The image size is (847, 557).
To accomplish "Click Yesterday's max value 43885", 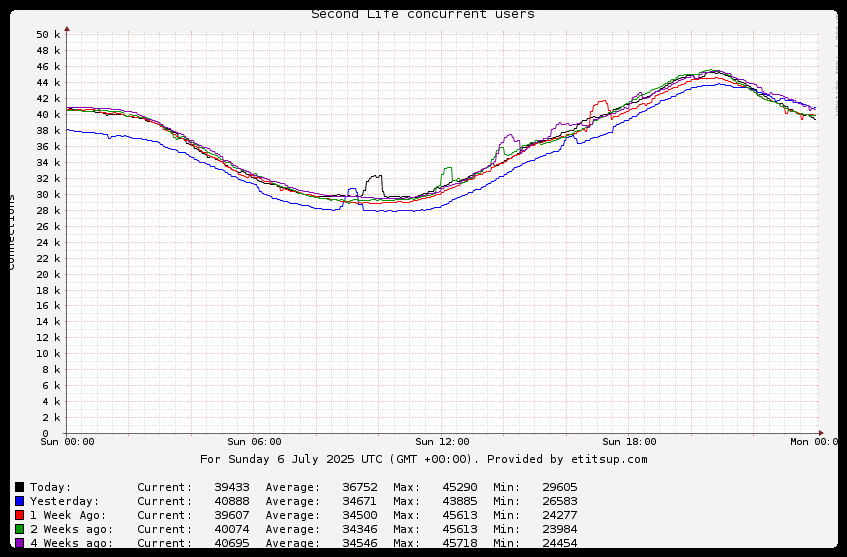I will (x=460, y=501).
